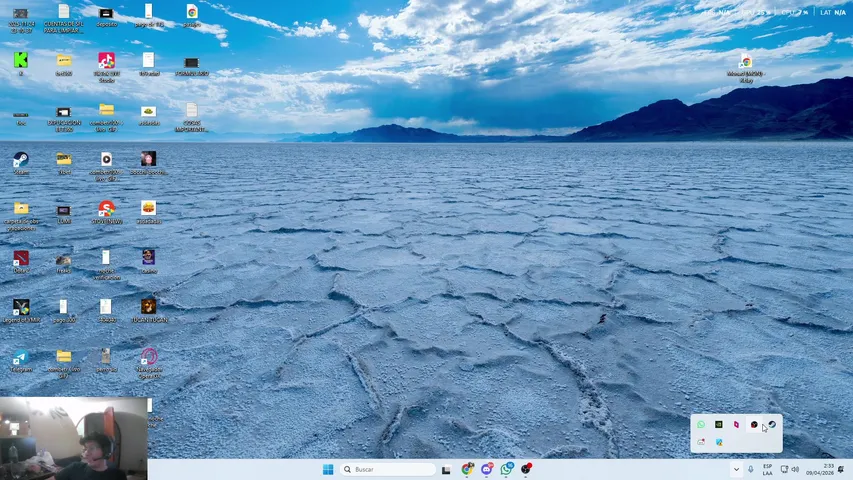Collapse the hidden tray icons chevron

pos(736,469)
